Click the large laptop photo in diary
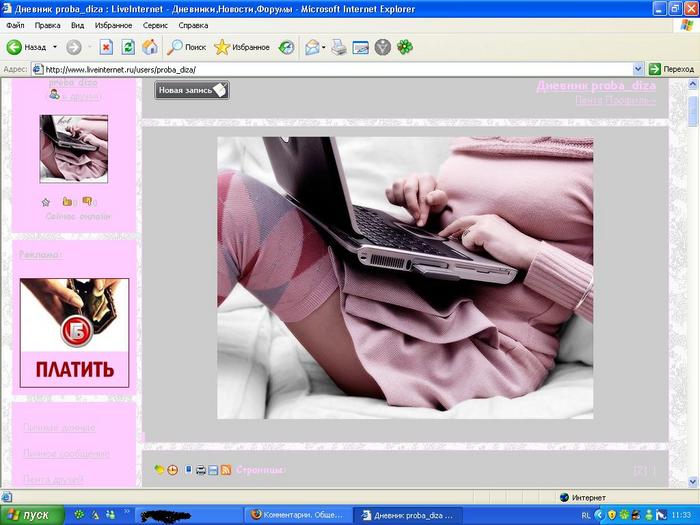The height and width of the screenshot is (525, 700). (x=405, y=278)
